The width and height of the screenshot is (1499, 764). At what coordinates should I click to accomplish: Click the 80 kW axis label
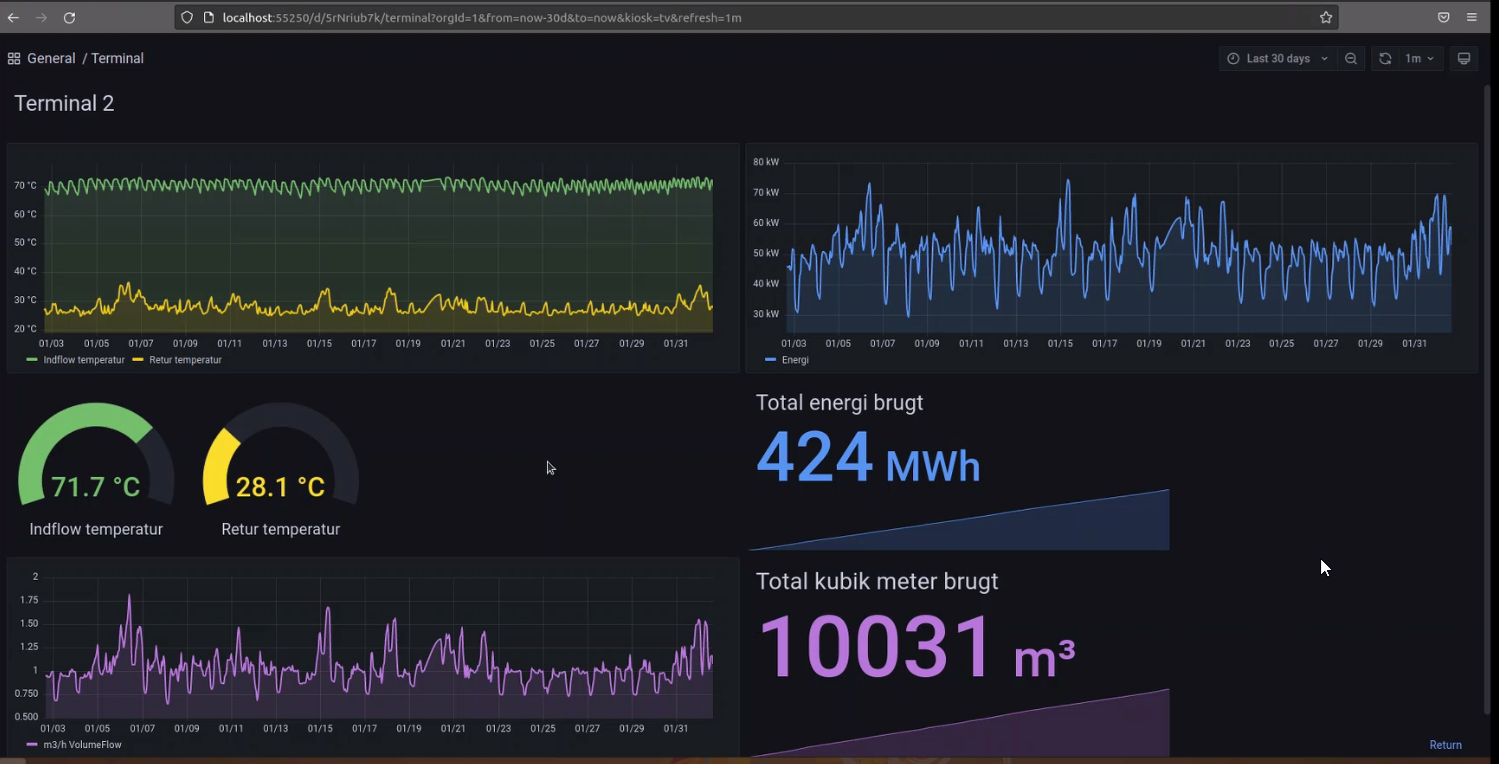[766, 162]
